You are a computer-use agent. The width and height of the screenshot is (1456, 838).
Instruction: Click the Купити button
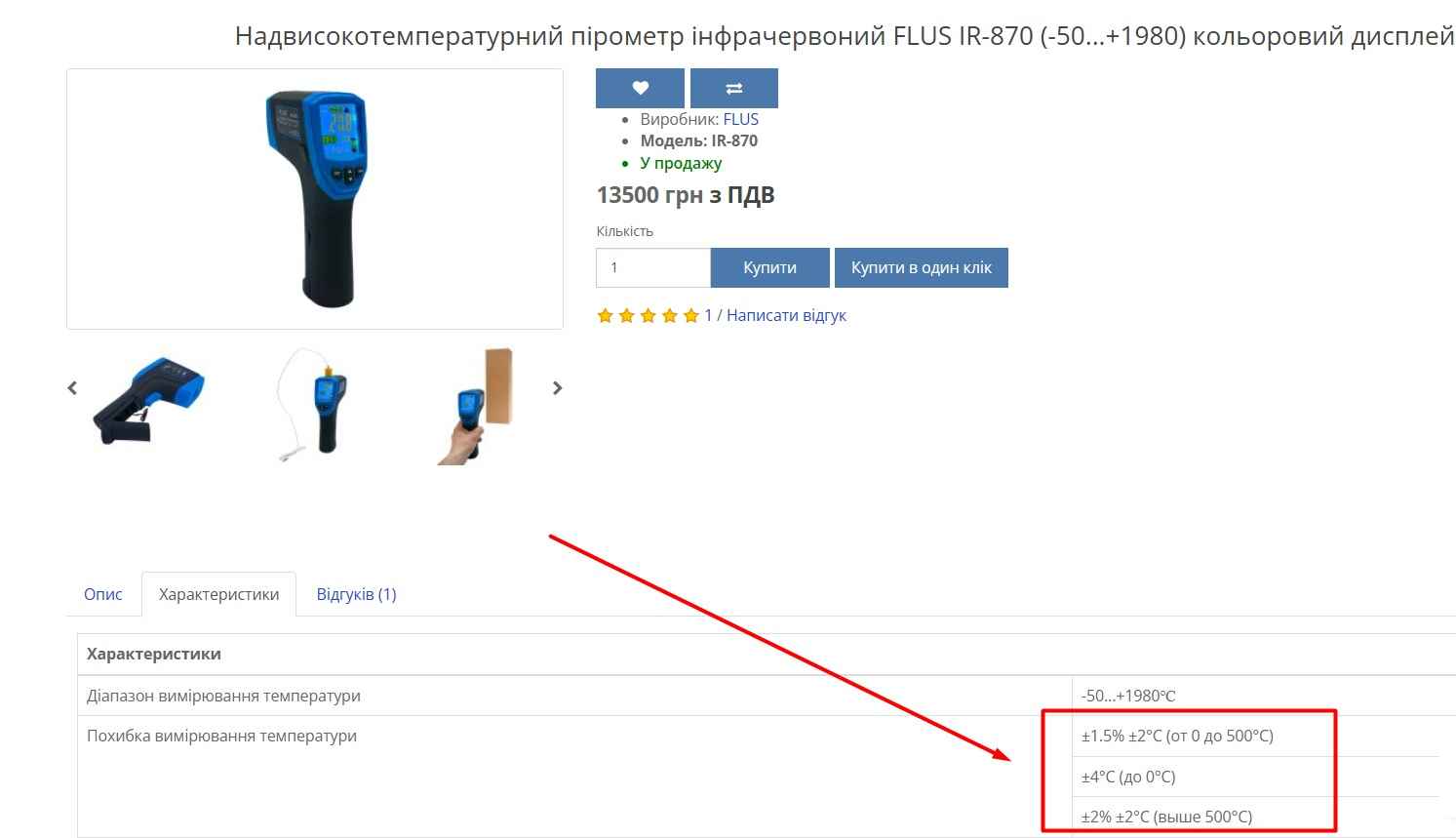770,267
